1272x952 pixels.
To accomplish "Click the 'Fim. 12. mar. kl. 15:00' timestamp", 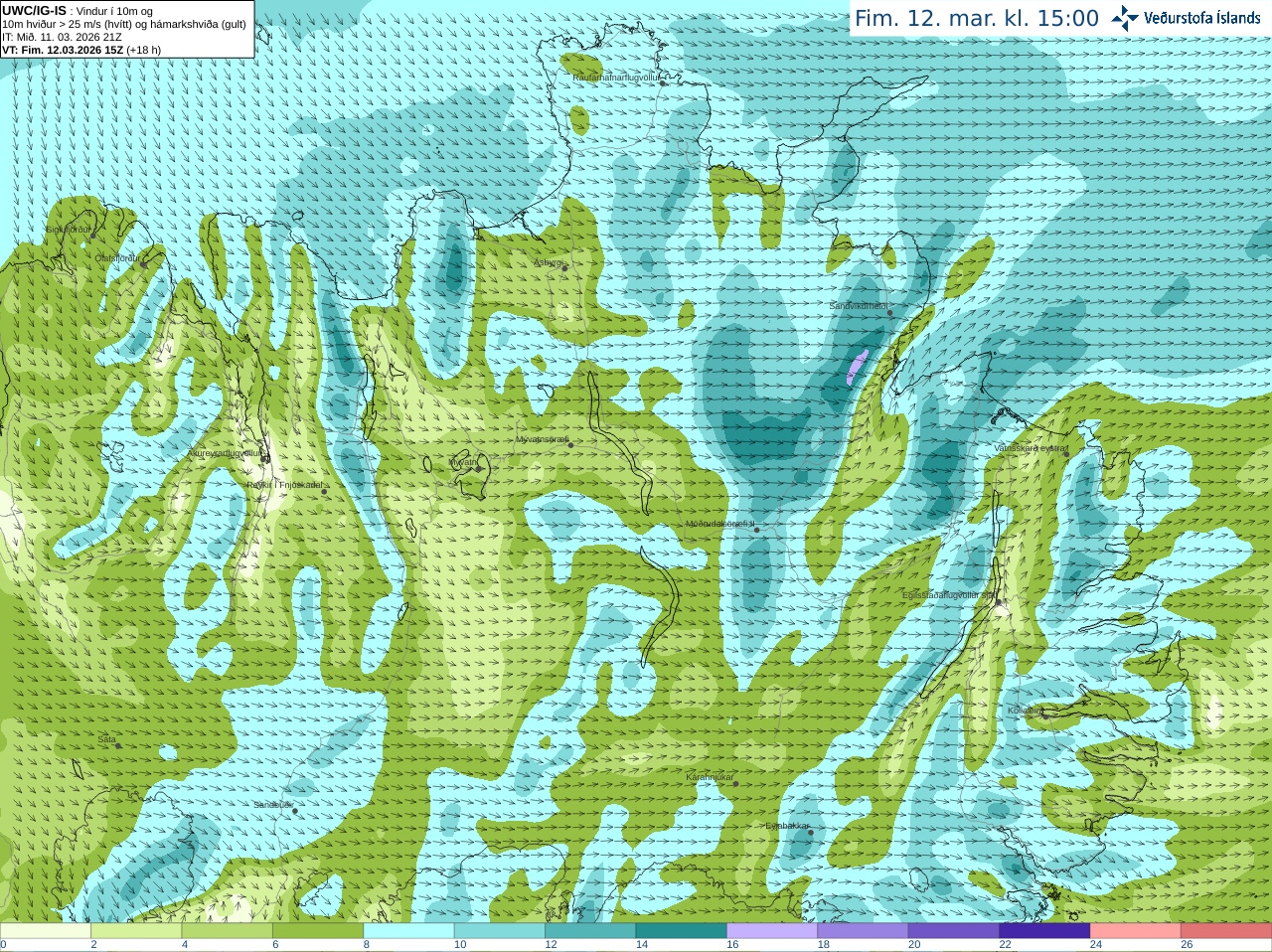I will (x=977, y=18).
